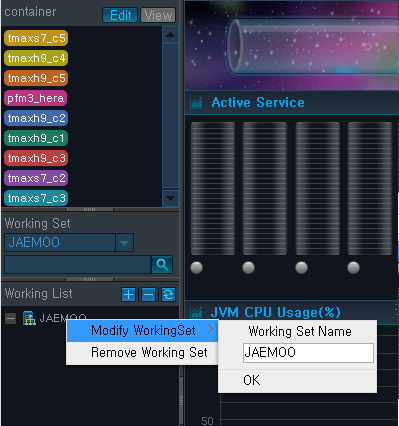Click the plus icon in Working List
This screenshot has height=426, width=399.
click(x=128, y=295)
